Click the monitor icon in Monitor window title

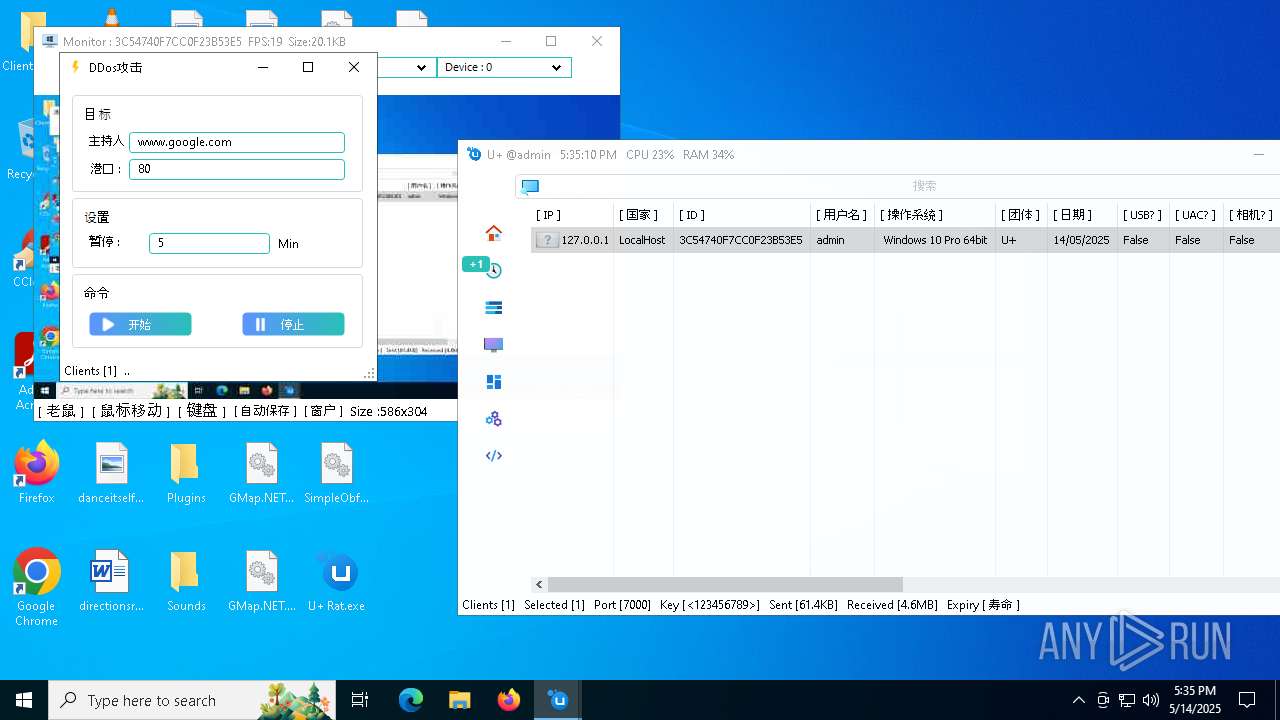[49, 41]
